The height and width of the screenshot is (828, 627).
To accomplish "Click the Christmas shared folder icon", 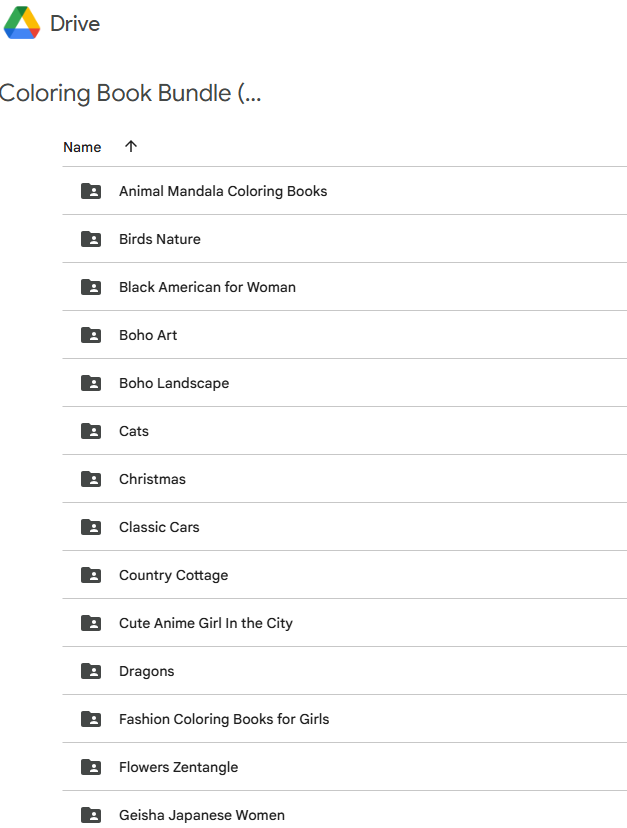I will [x=91, y=479].
